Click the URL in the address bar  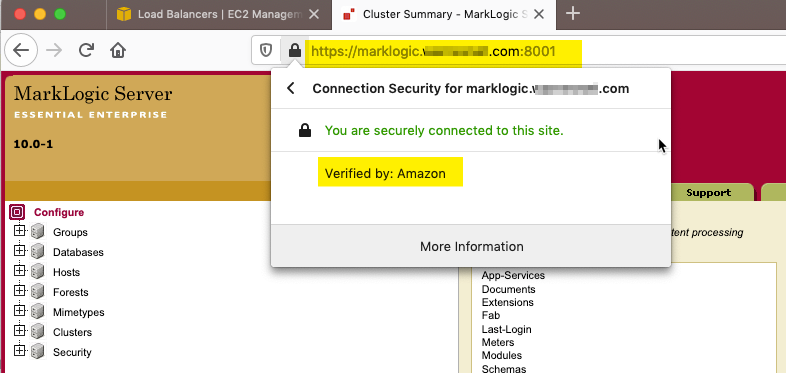click(433, 51)
